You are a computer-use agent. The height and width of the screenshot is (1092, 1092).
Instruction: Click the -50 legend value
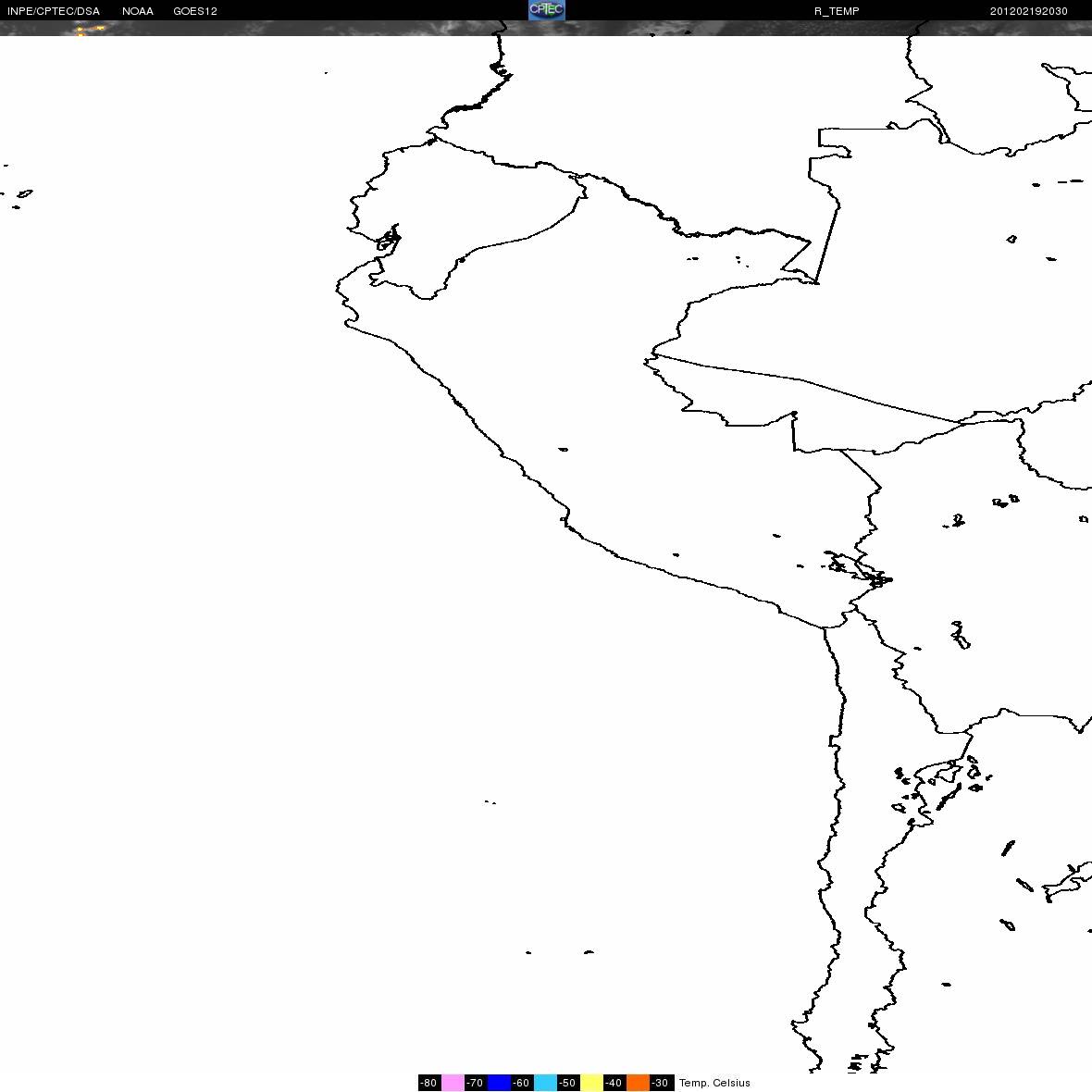pyautogui.click(x=567, y=1082)
